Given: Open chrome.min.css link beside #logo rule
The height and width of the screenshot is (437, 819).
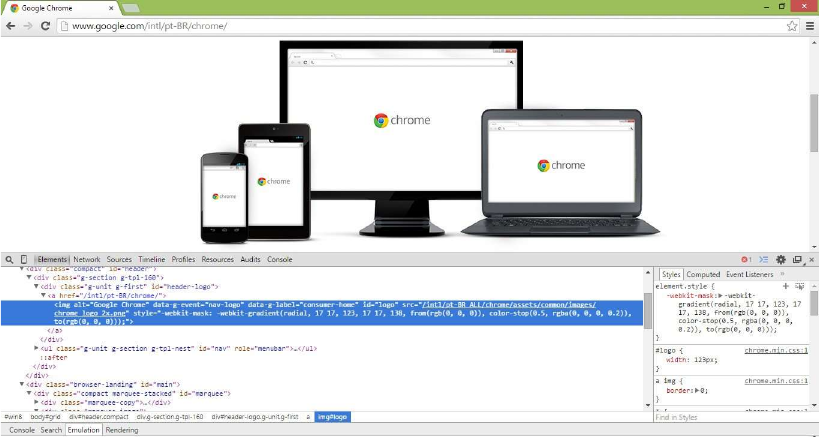Looking at the screenshot, I should pos(775,350).
